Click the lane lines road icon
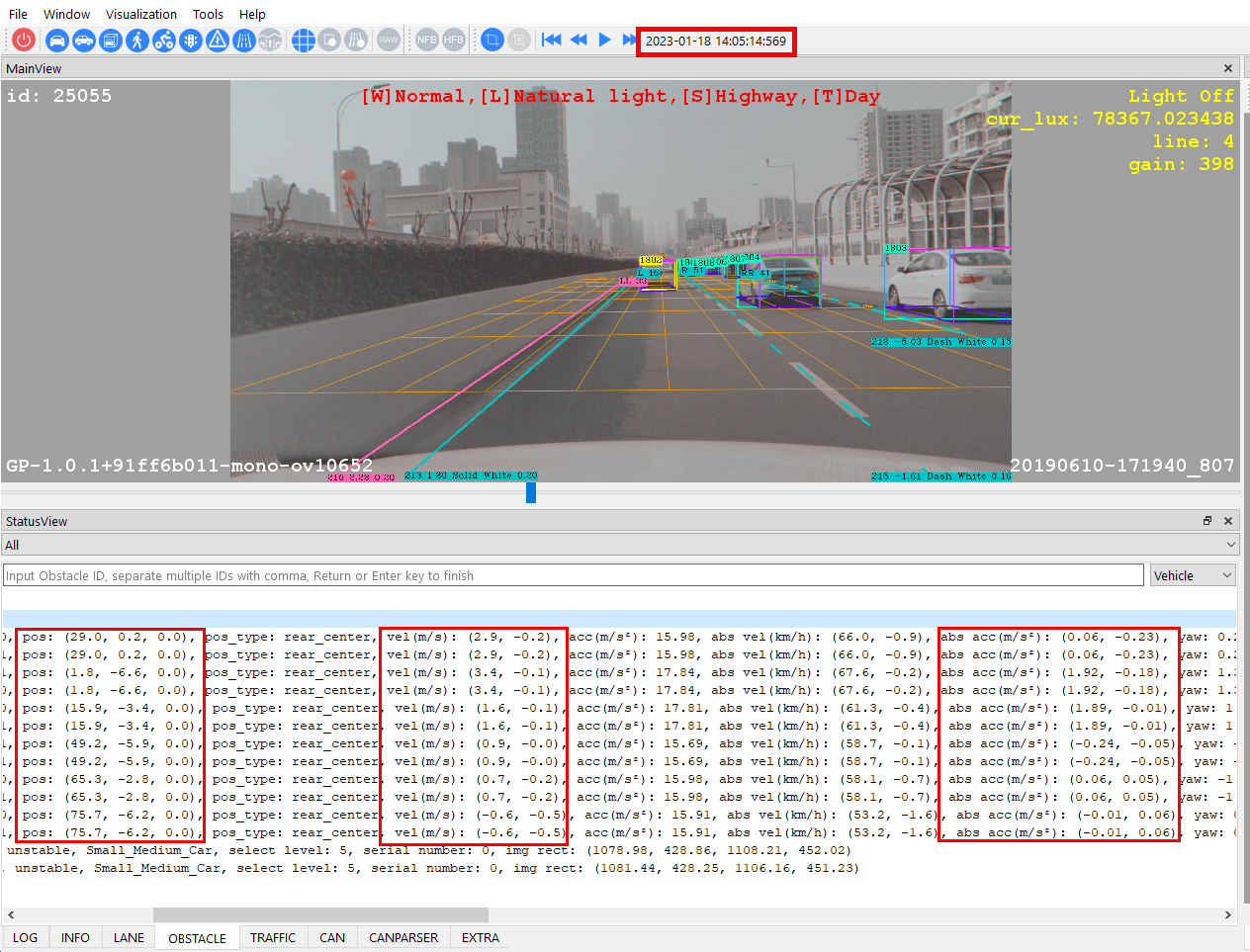The height and width of the screenshot is (952, 1250). (x=244, y=40)
